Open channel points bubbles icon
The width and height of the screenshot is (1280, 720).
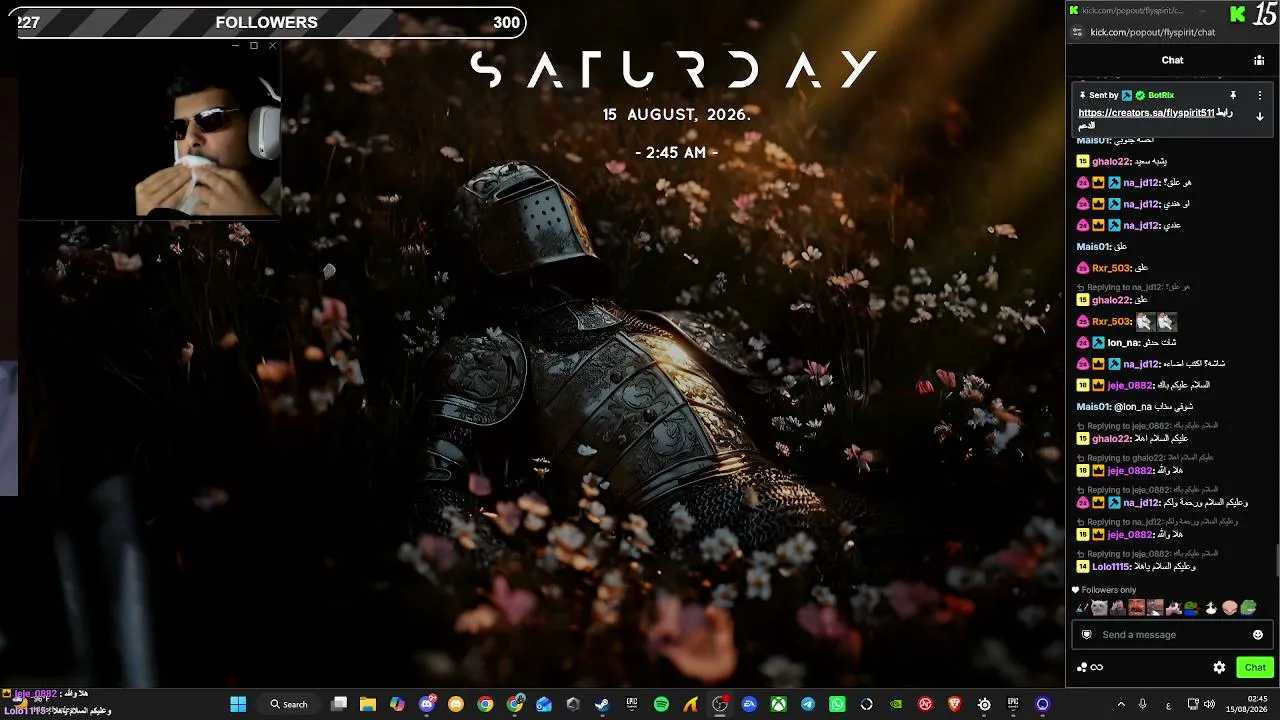pos(1082,667)
